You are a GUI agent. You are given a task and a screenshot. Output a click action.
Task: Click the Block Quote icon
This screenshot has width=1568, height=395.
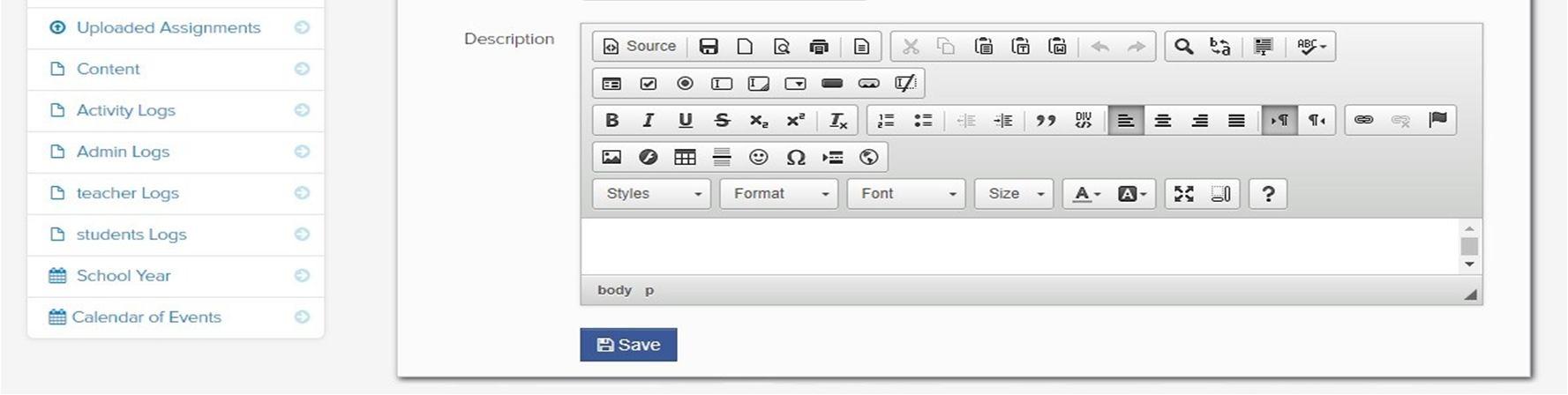1046,121
